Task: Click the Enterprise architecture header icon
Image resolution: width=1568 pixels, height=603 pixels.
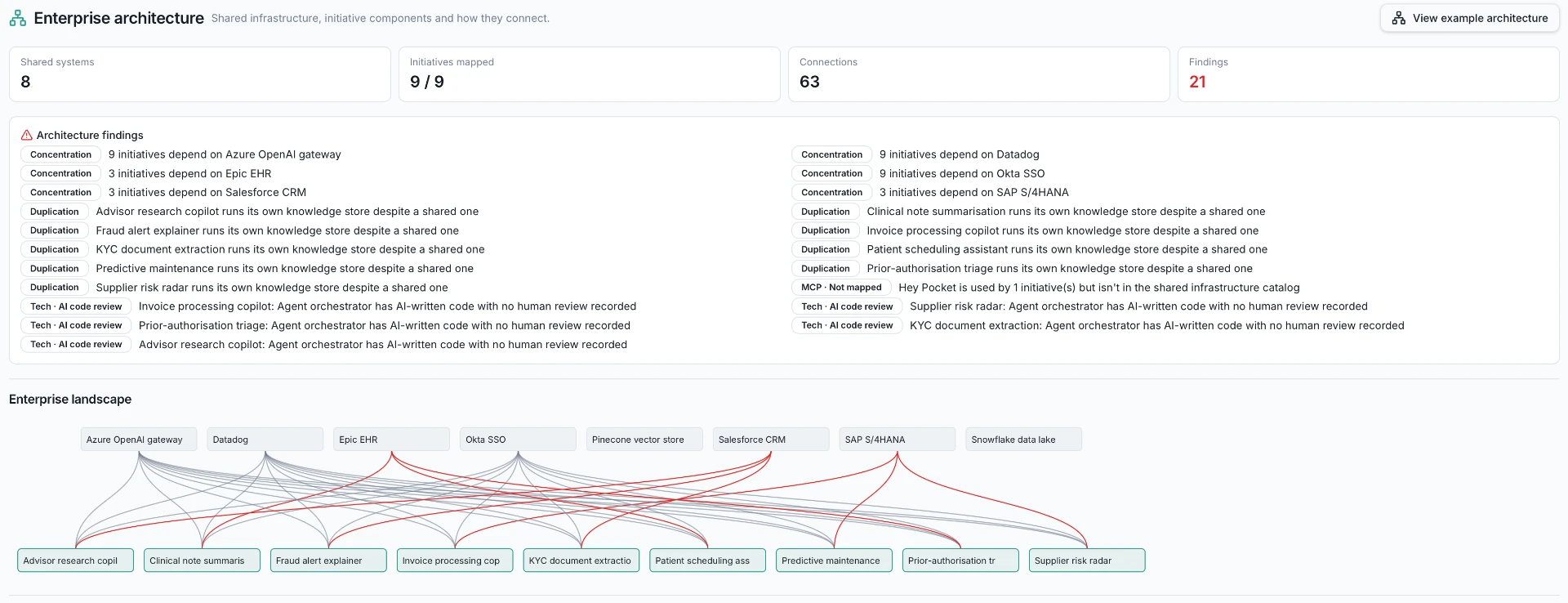Action: pyautogui.click(x=18, y=18)
